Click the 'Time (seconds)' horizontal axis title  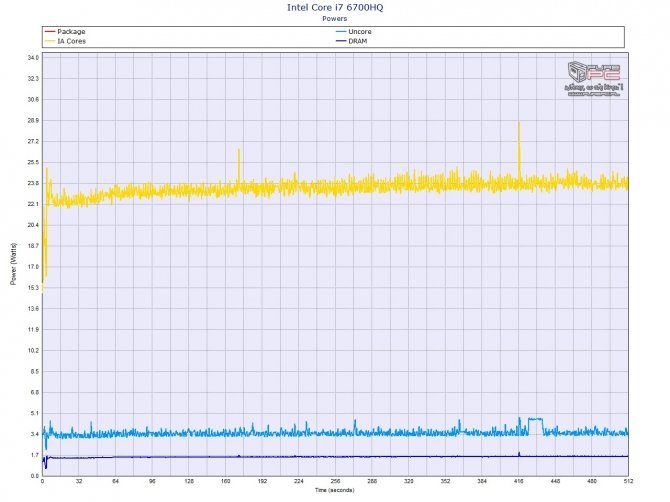[335, 490]
